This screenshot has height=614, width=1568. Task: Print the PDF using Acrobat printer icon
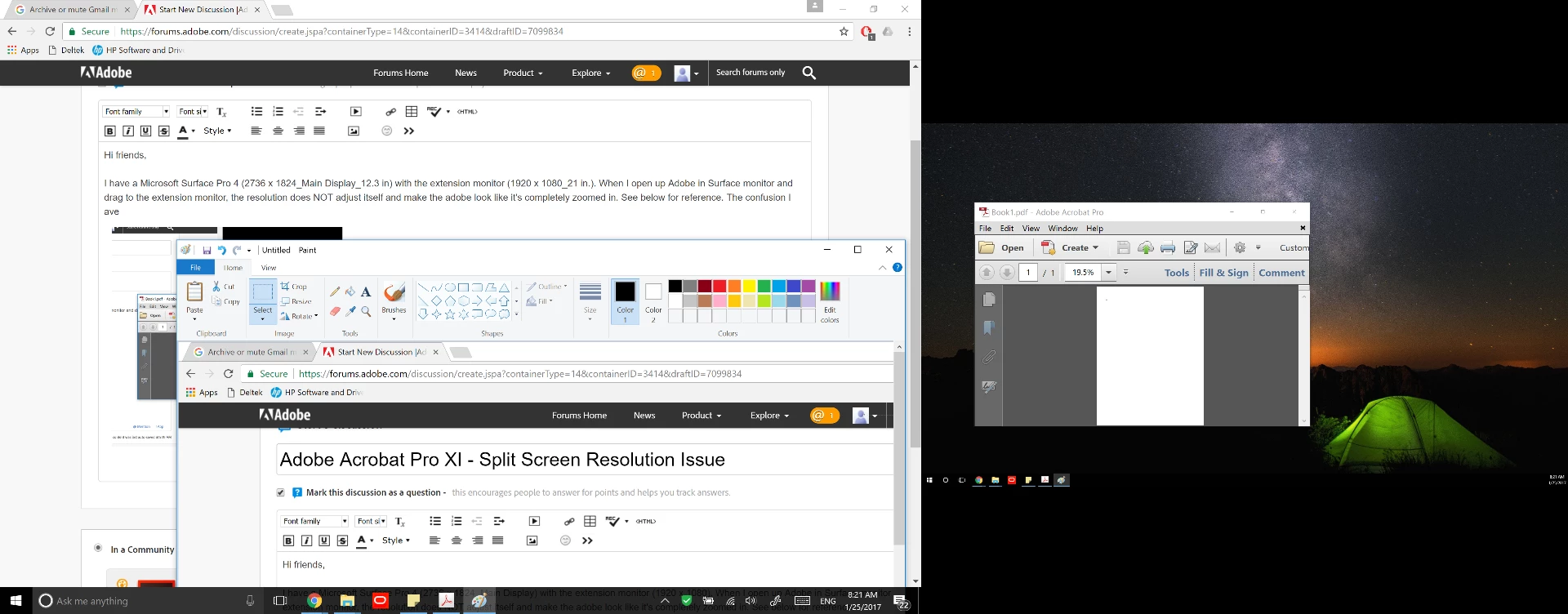(x=1168, y=247)
